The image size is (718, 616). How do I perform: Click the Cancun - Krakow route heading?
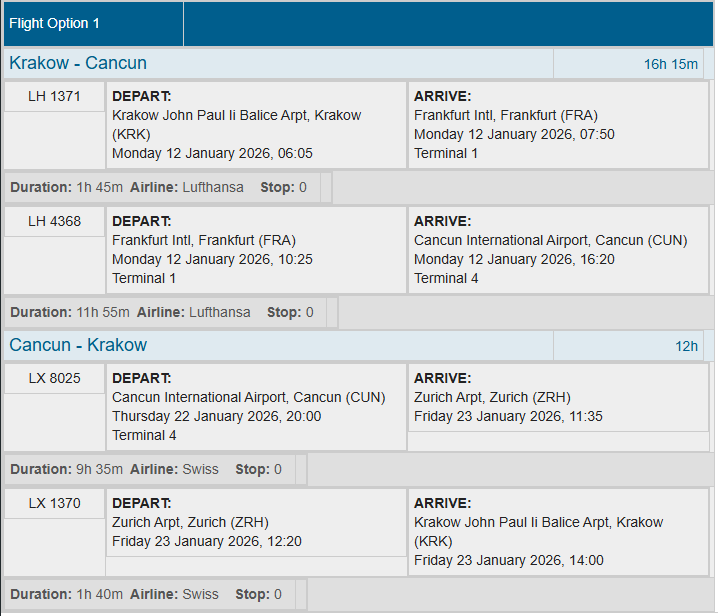(79, 345)
